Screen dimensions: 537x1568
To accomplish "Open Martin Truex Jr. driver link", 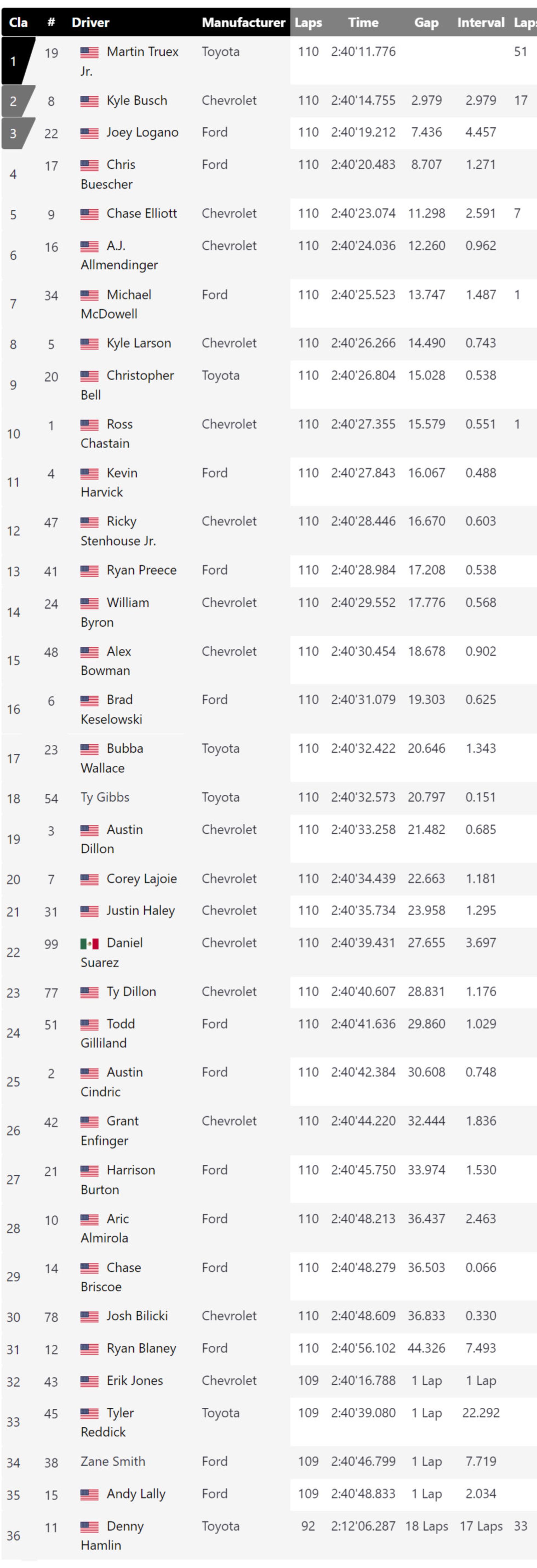I will click(x=129, y=61).
